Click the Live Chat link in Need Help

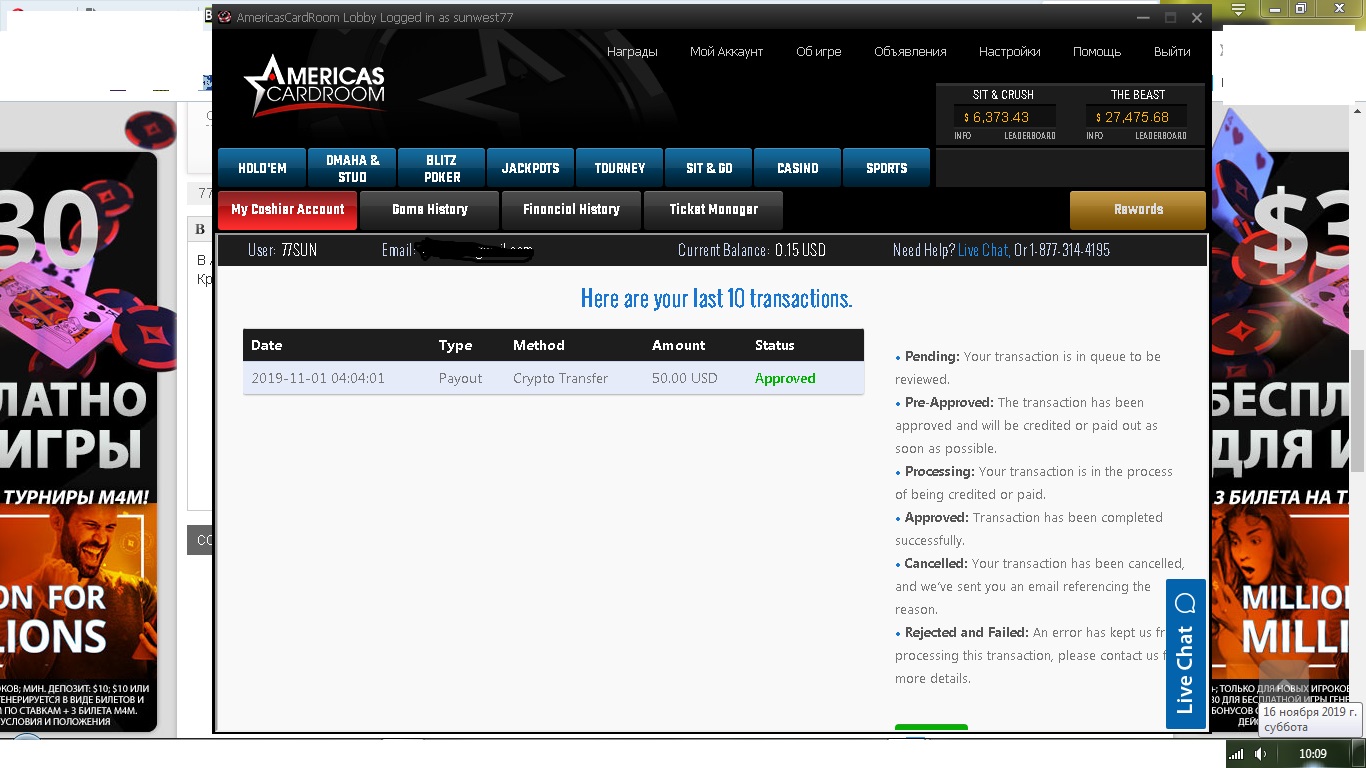click(x=984, y=250)
